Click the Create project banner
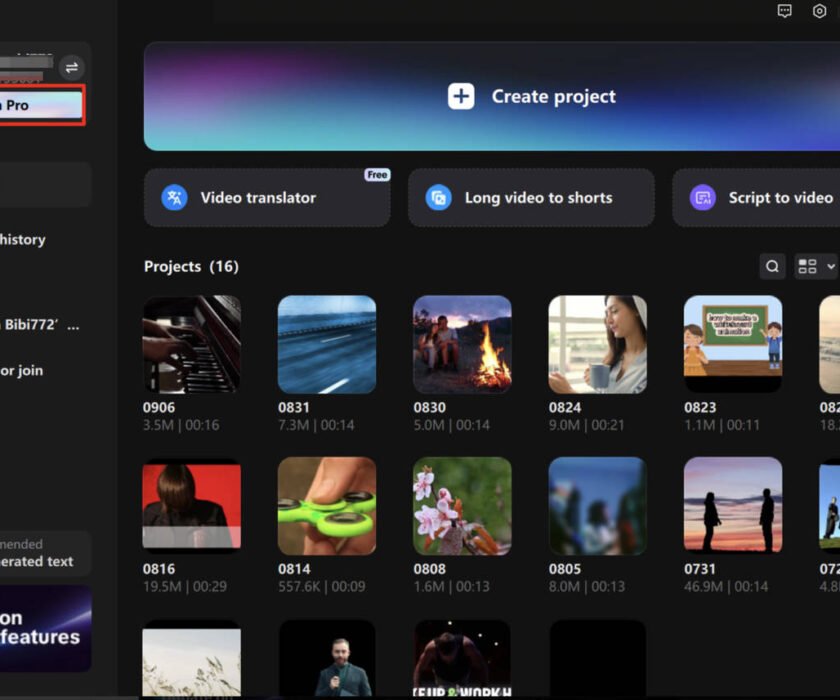The width and height of the screenshot is (840, 700). [x=492, y=96]
